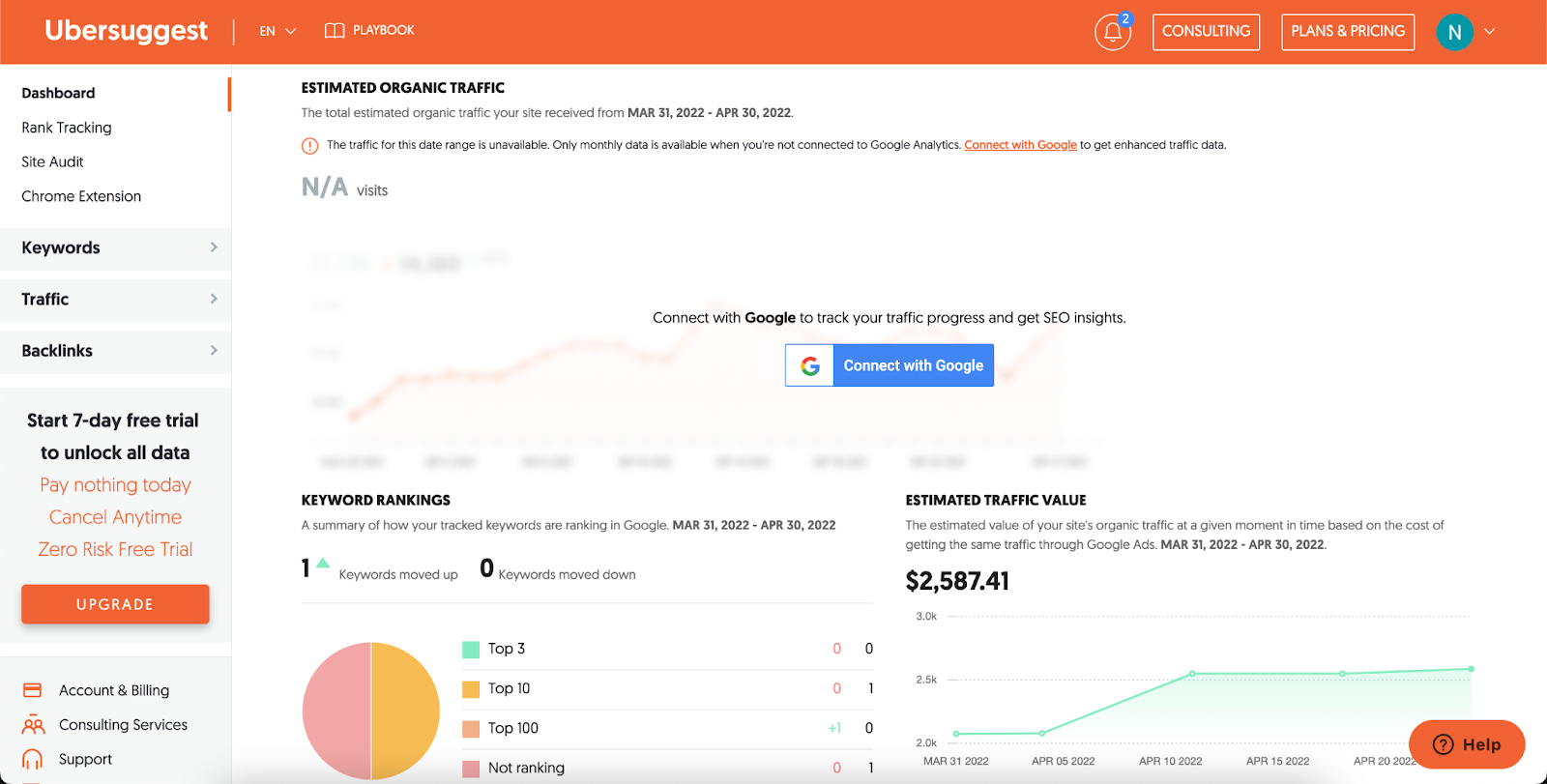Click the green up arrow by keywords moved up
The width and height of the screenshot is (1547, 784).
(323, 563)
